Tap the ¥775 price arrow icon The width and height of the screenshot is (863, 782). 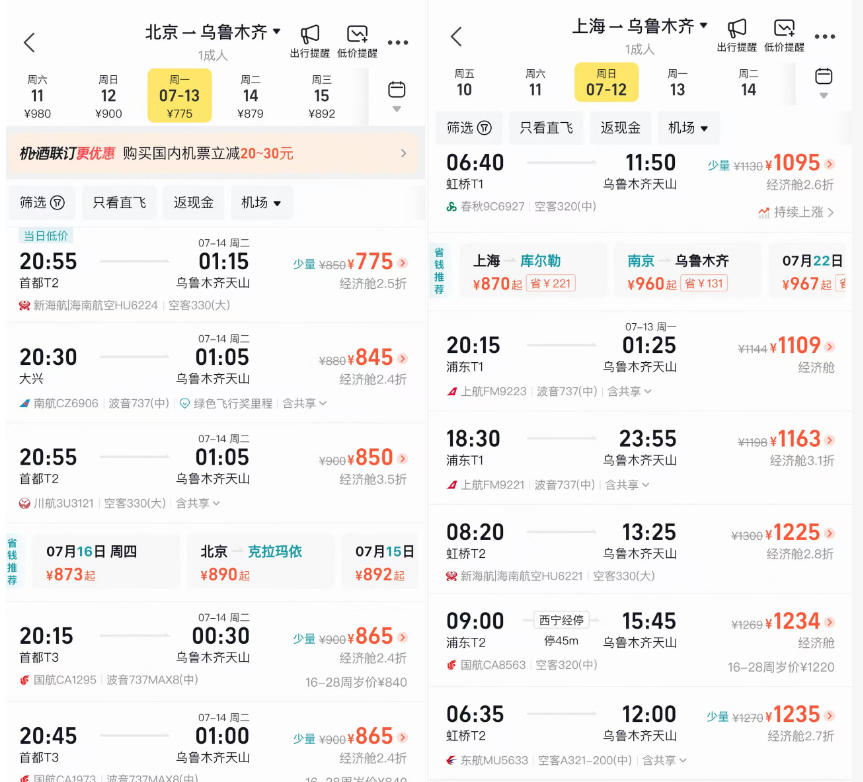point(403,263)
